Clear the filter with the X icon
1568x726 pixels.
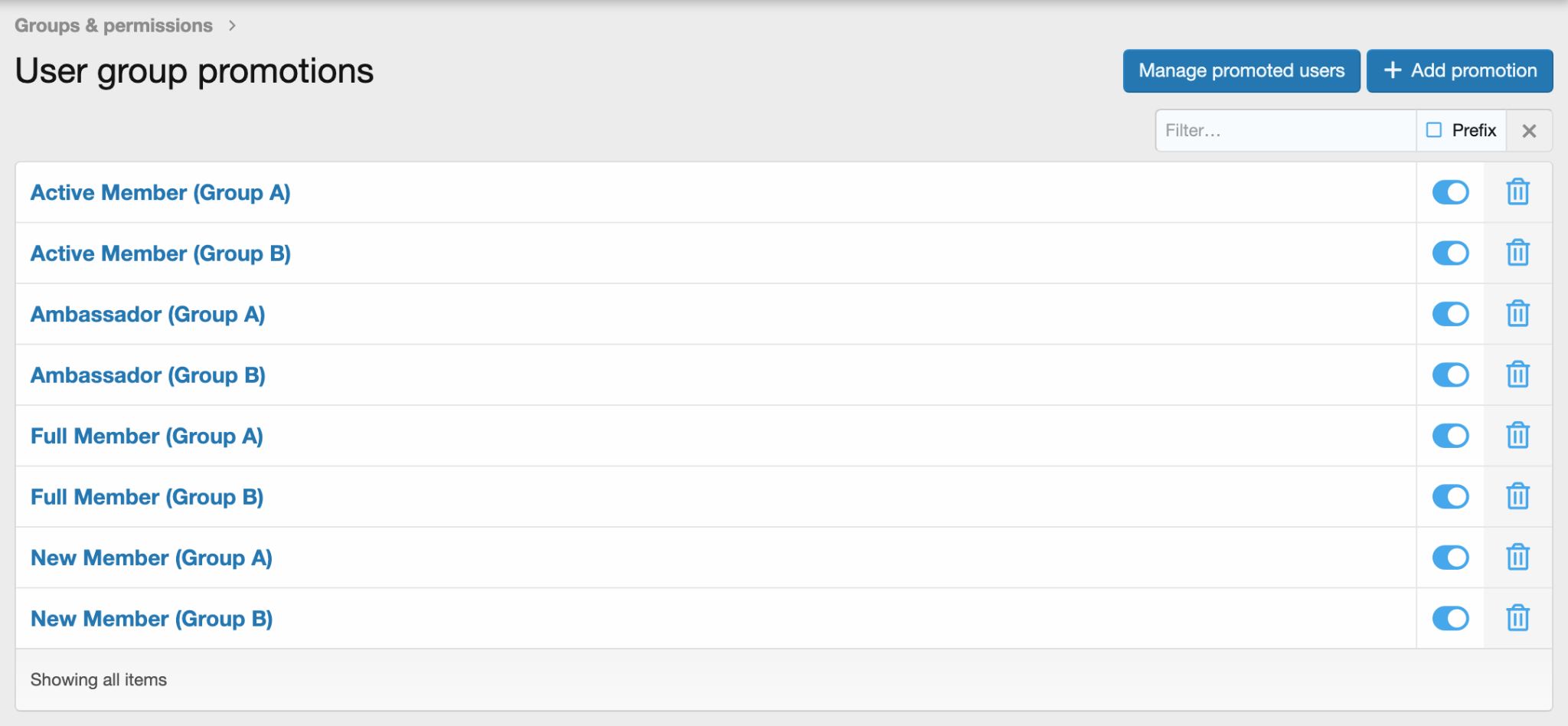(1529, 131)
